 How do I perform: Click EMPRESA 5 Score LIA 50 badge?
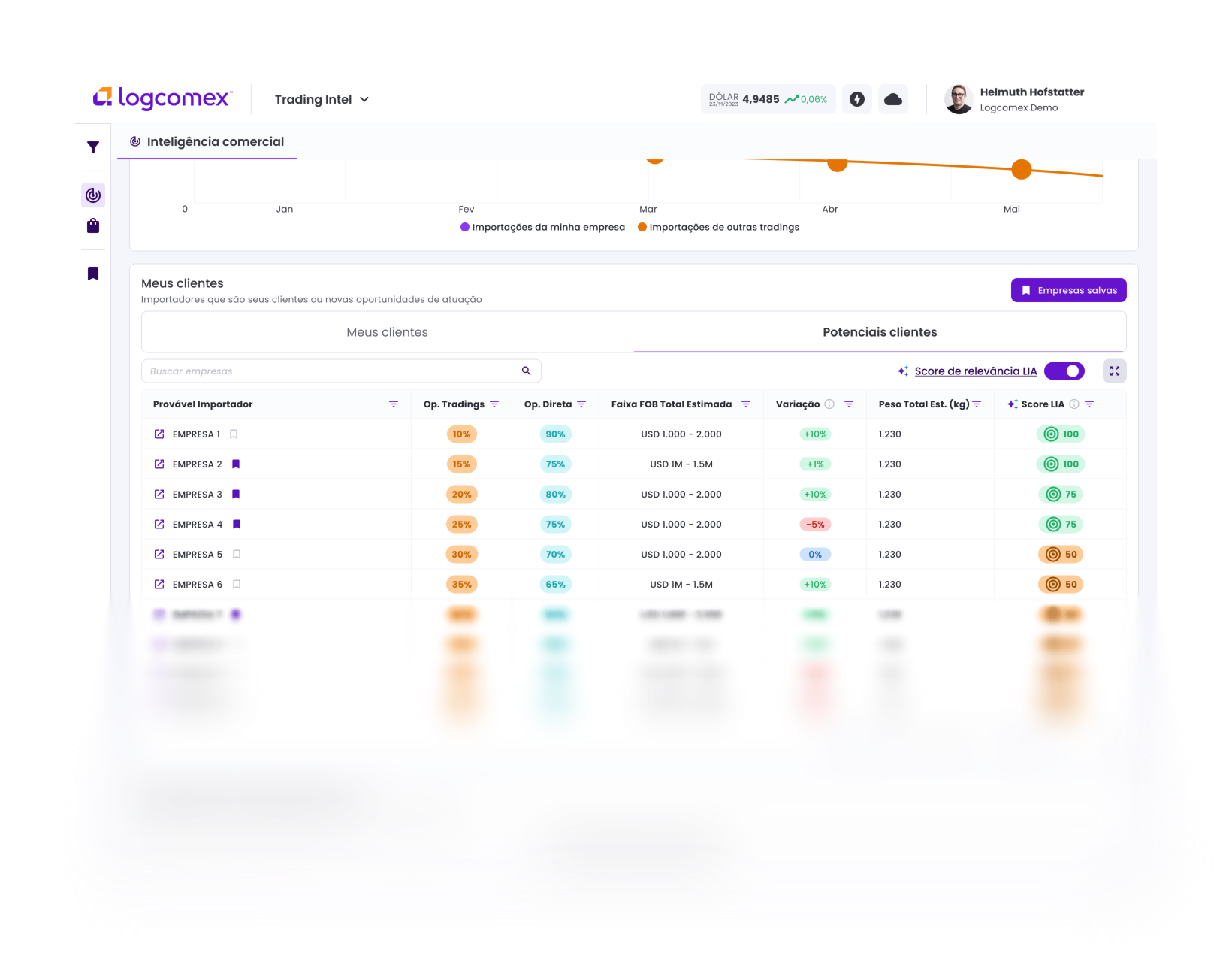pyautogui.click(x=1061, y=554)
